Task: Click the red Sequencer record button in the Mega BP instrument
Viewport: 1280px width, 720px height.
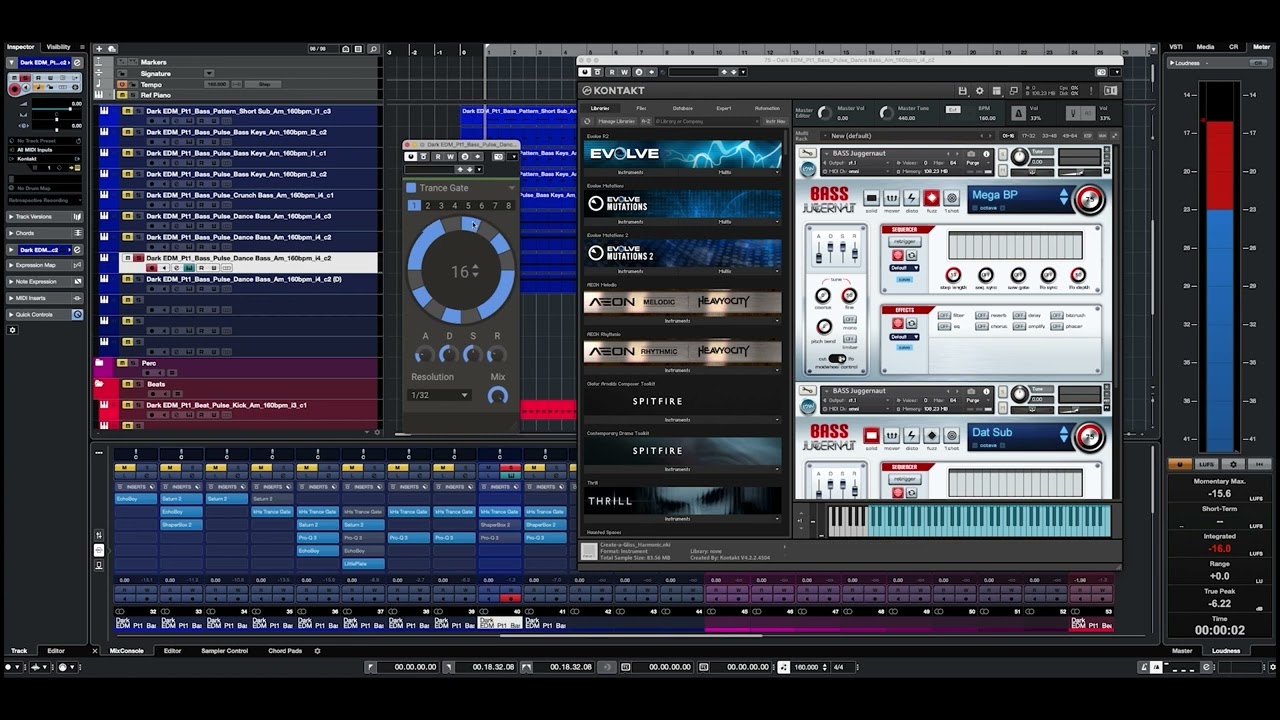Action: tap(898, 256)
